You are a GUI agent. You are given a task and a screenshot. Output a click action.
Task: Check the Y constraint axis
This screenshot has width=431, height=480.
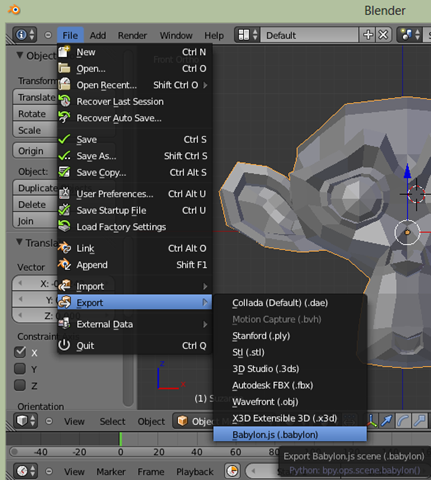pos(20,369)
